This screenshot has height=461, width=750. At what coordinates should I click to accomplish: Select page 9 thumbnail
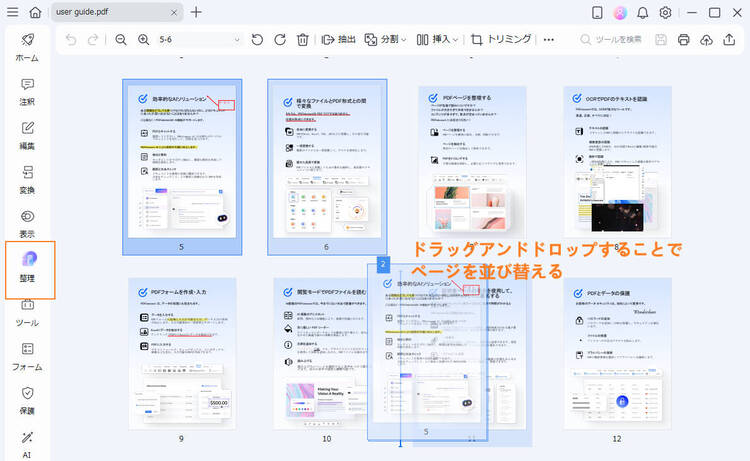tap(182, 353)
